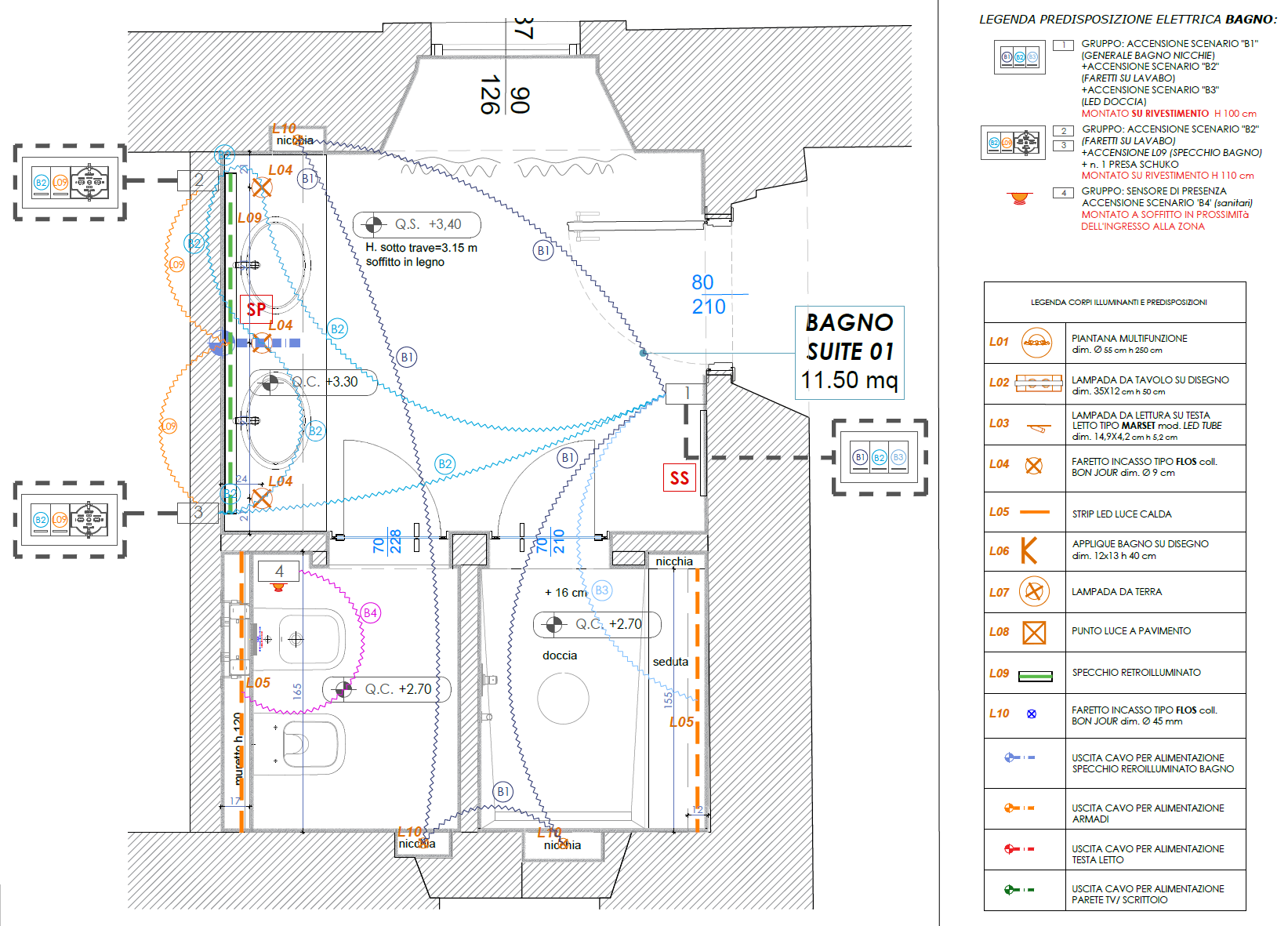Select the BAGNO SUITE 01 room label
Viewport: 1288px width, 926px height.
point(849,352)
